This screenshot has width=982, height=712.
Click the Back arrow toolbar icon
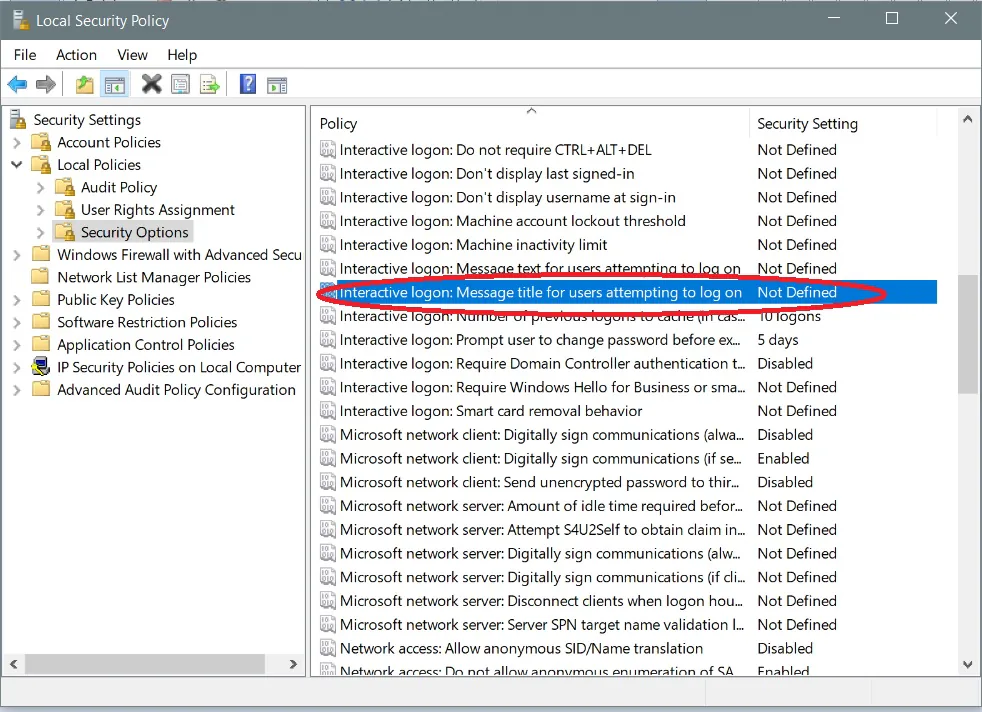[17, 84]
